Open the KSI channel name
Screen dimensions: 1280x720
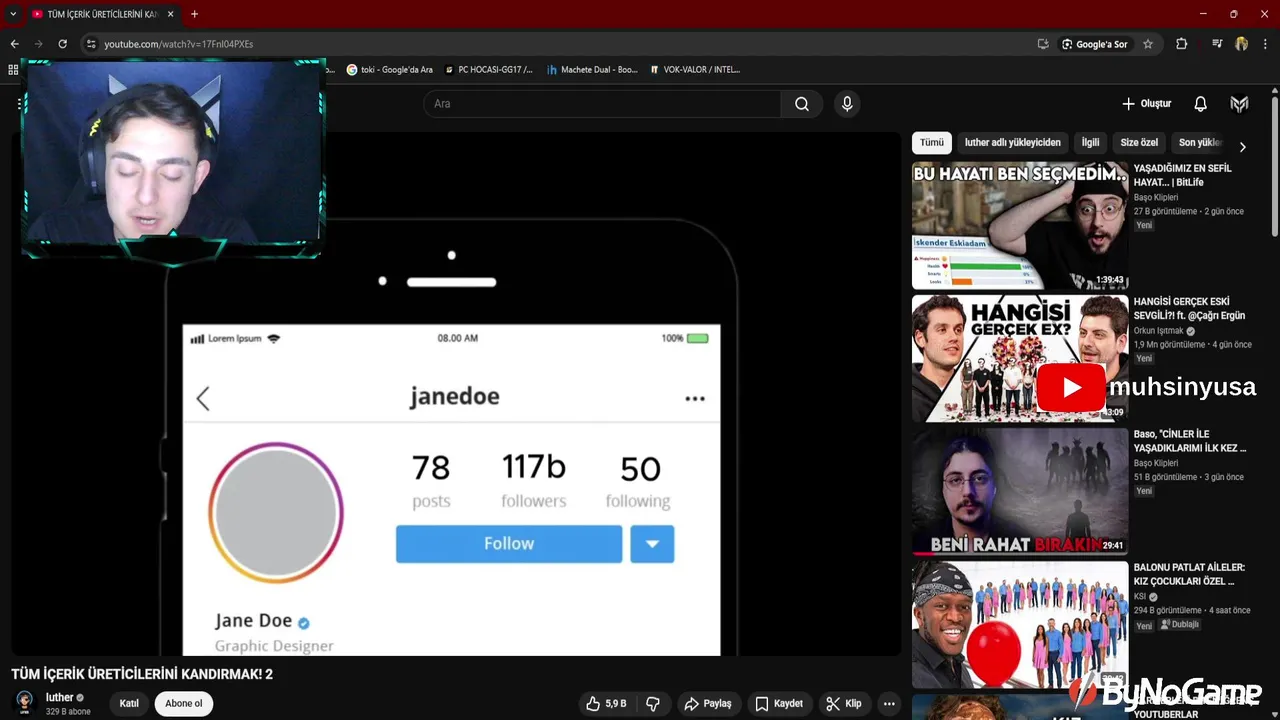point(1140,597)
